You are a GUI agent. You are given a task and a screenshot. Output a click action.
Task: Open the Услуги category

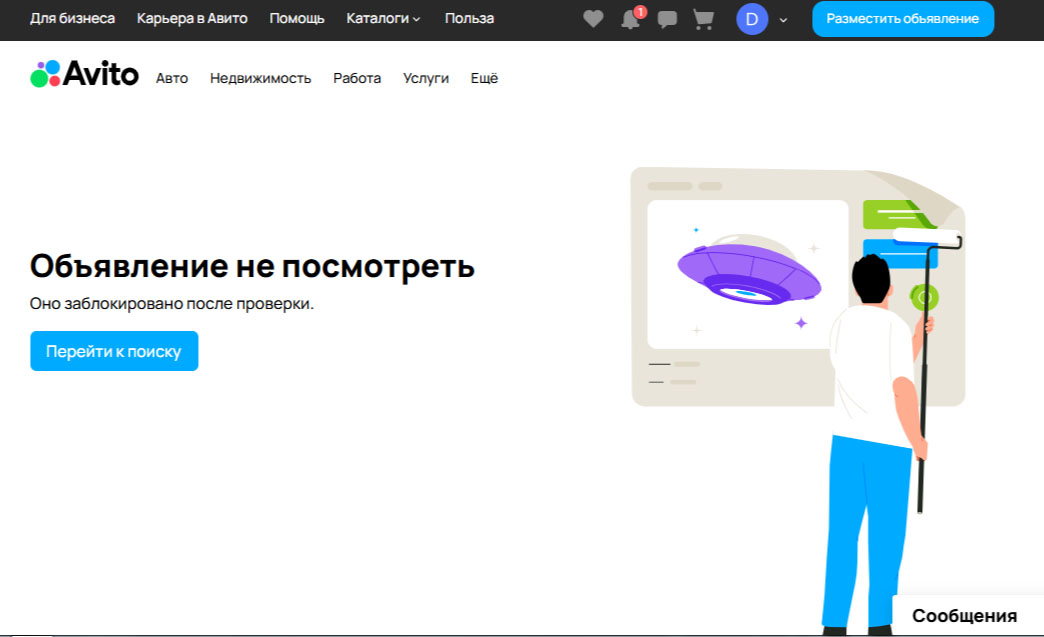pyautogui.click(x=426, y=78)
